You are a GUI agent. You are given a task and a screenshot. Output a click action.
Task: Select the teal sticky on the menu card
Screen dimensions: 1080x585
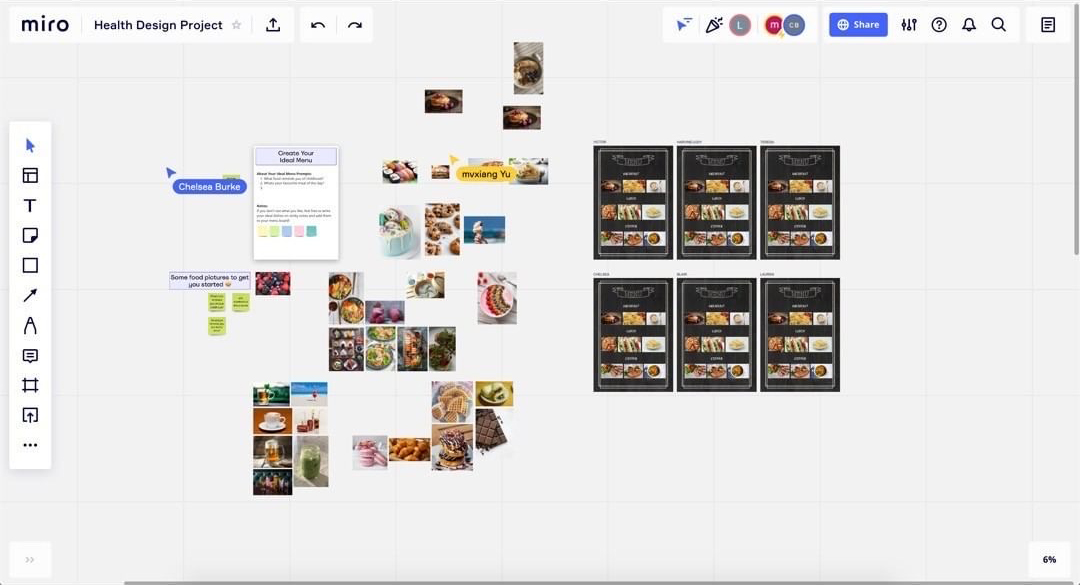311,232
